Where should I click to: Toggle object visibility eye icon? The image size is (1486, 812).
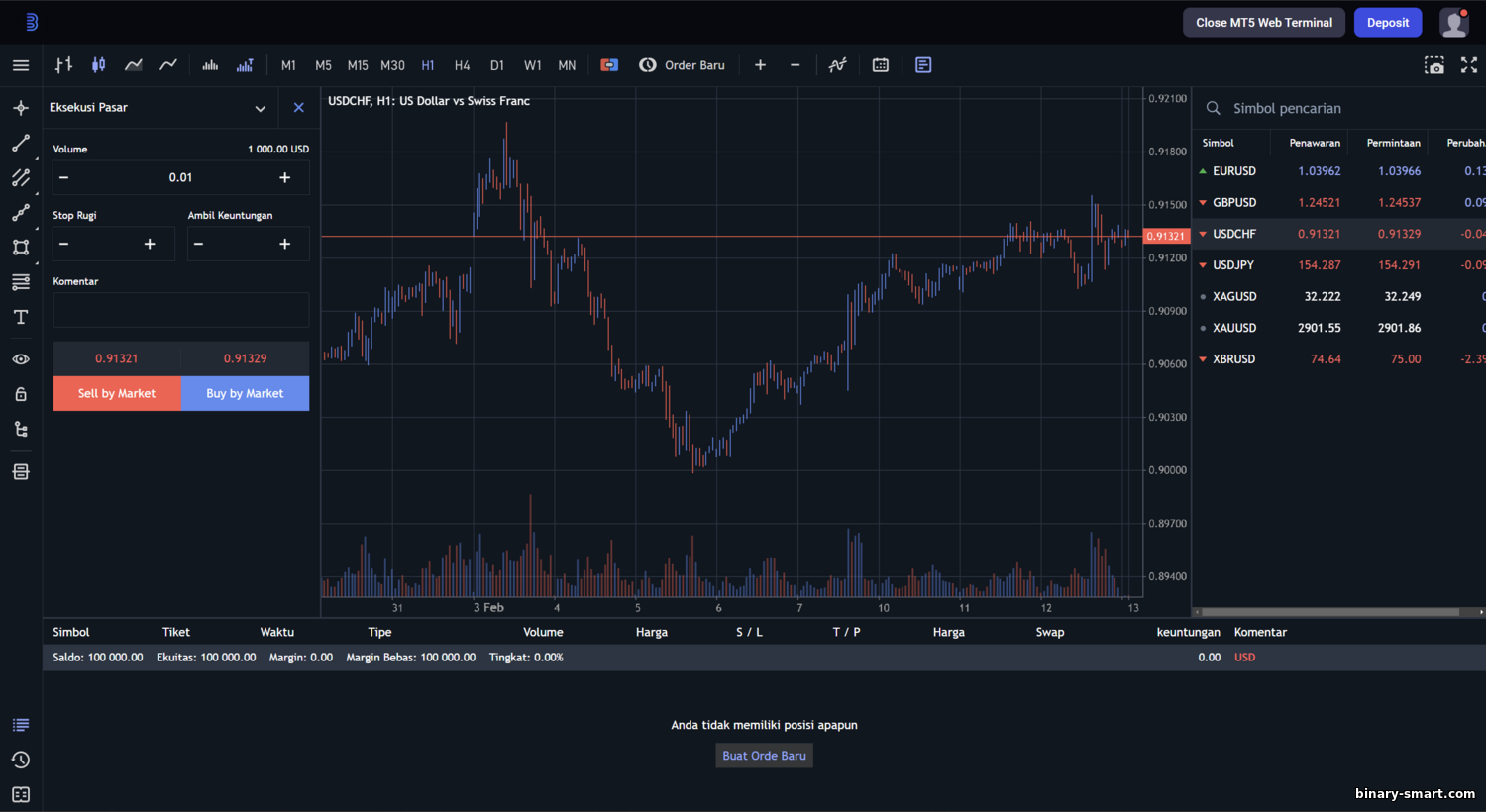coord(21,359)
